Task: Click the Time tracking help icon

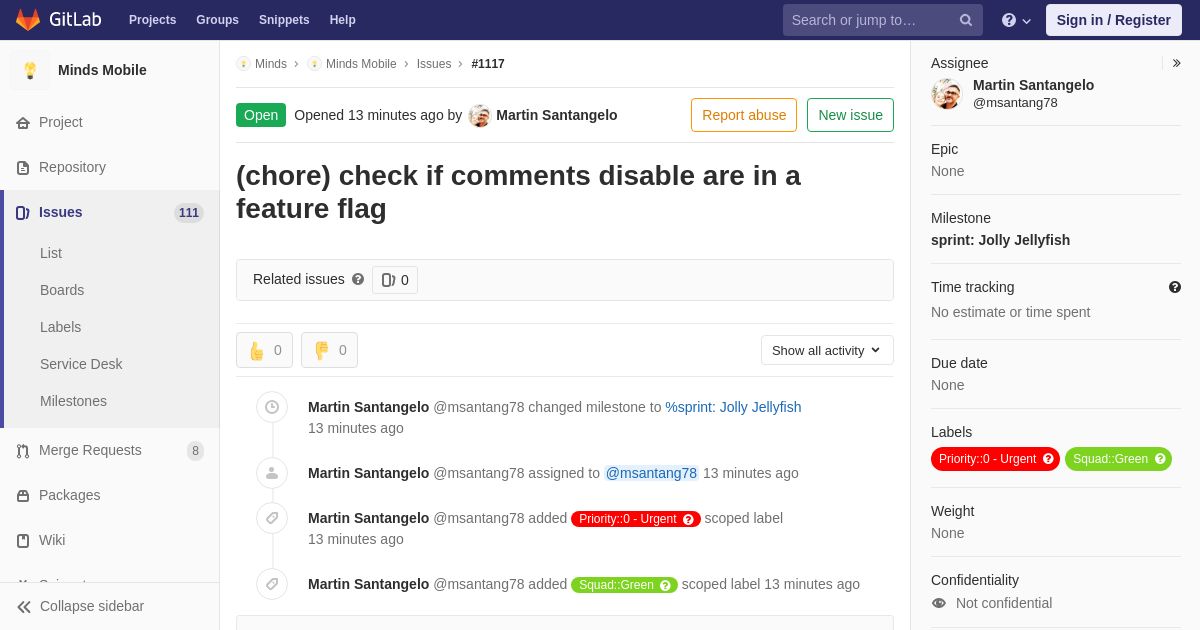Action: point(1175,287)
